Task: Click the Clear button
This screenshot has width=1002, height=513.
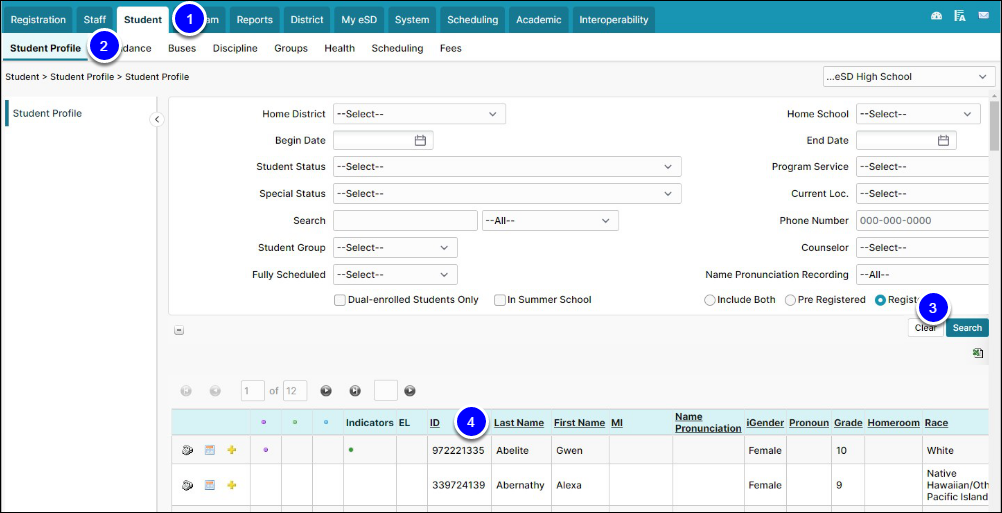Action: 925,328
